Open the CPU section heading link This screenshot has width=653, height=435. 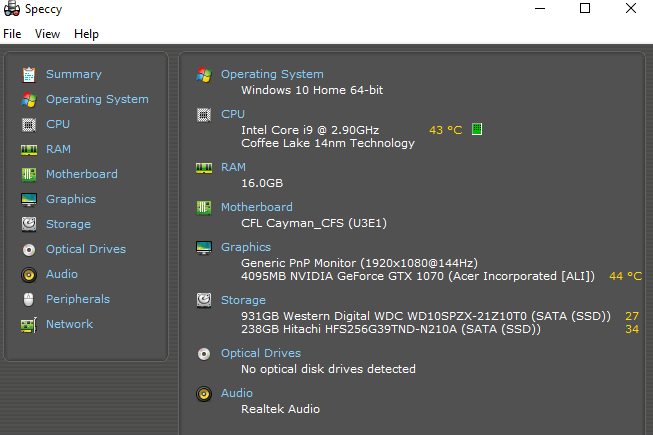(x=232, y=114)
